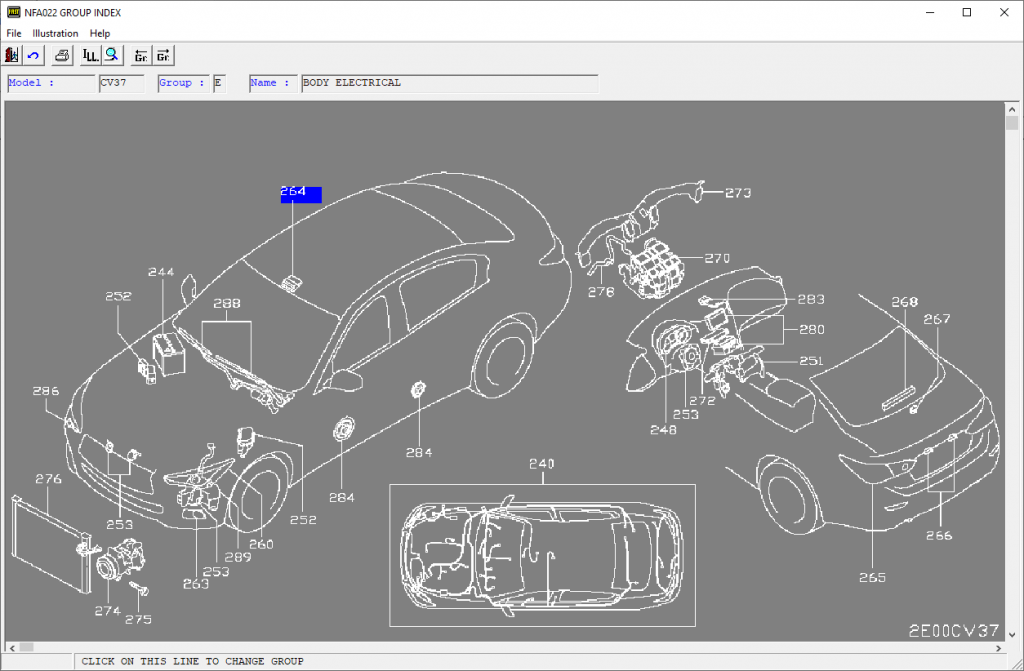1024x671 pixels.
Task: Select callout 240 on the wiring harness diagram
Action: coord(542,463)
